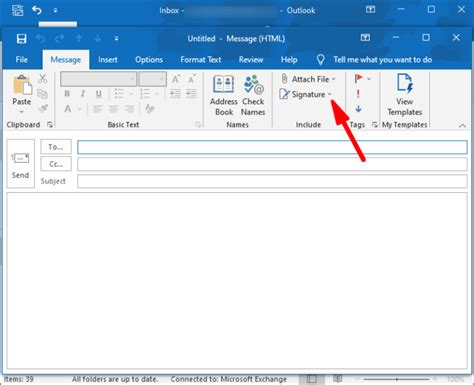Switch to the Format Text tab
Image resolution: width=474 pixels, height=385 pixels.
pyautogui.click(x=201, y=60)
